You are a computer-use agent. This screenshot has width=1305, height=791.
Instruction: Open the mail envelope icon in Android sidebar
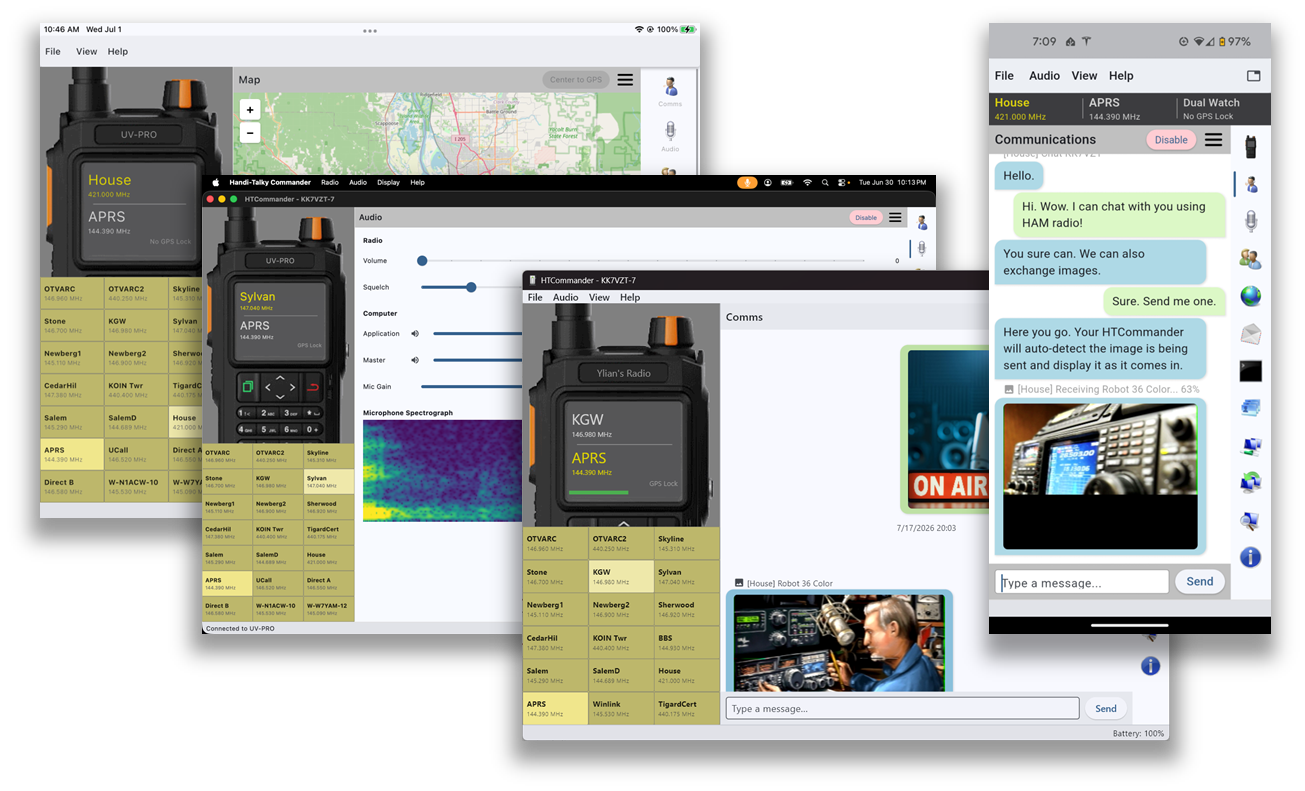(1250, 334)
